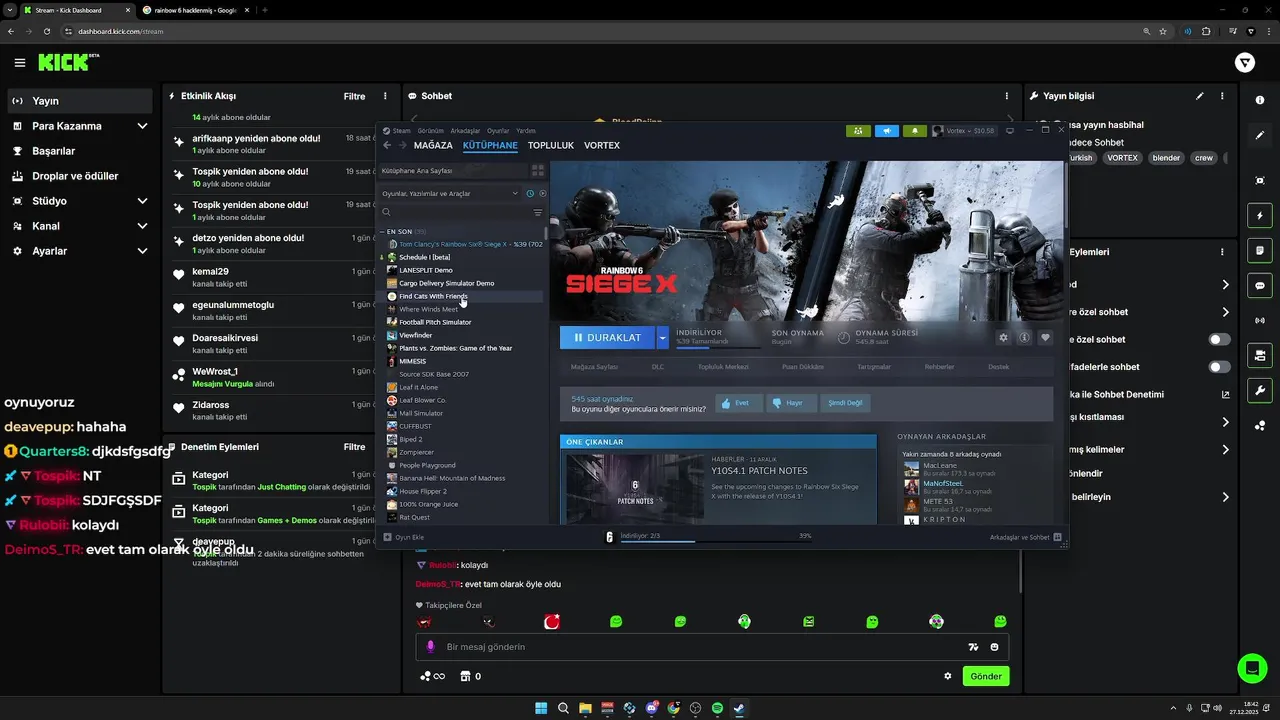1280x720 pixels.
Task: Collapse the EN SON category in Steam
Action: point(382,231)
